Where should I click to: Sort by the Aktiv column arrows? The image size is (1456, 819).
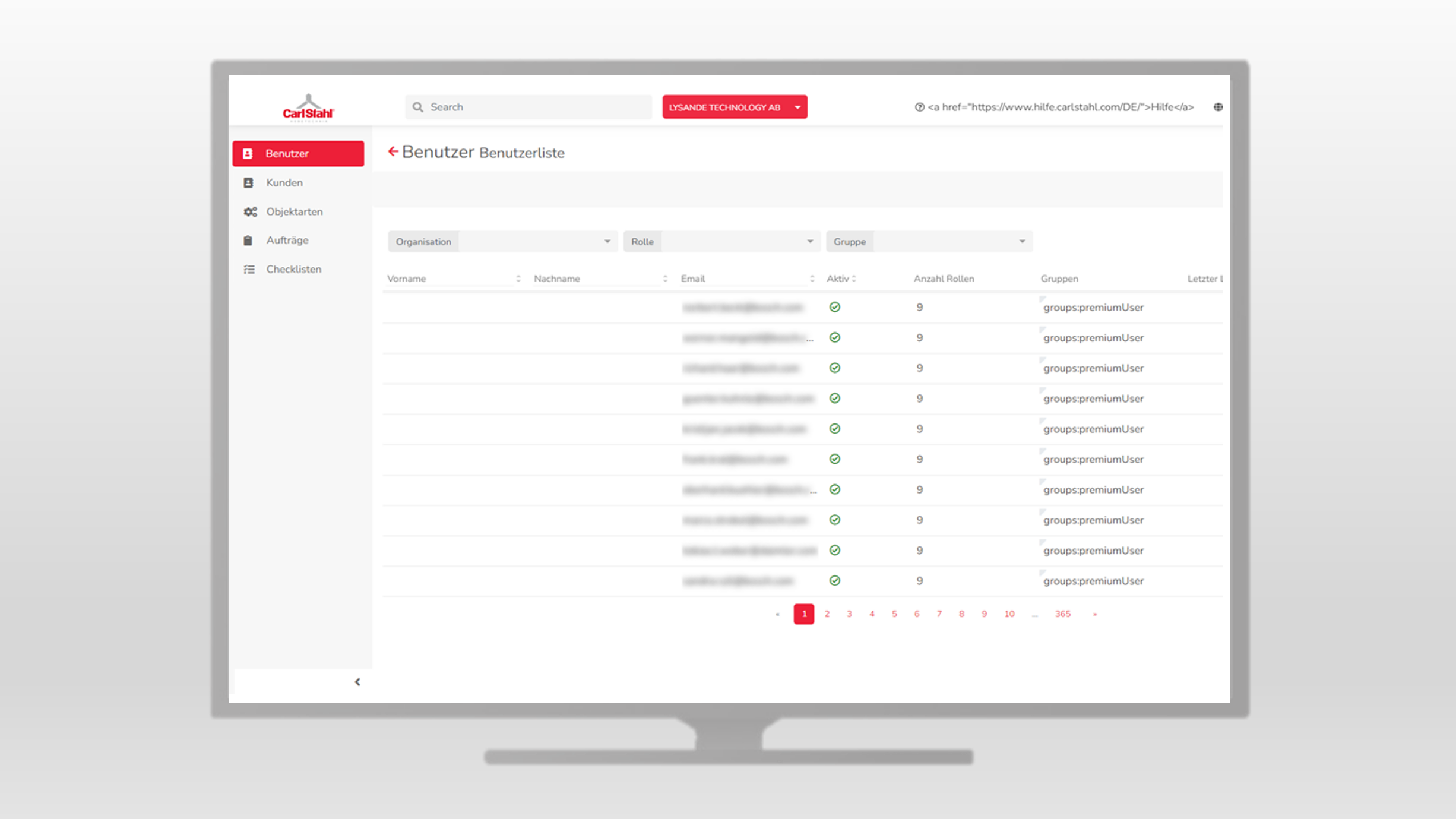tap(854, 279)
